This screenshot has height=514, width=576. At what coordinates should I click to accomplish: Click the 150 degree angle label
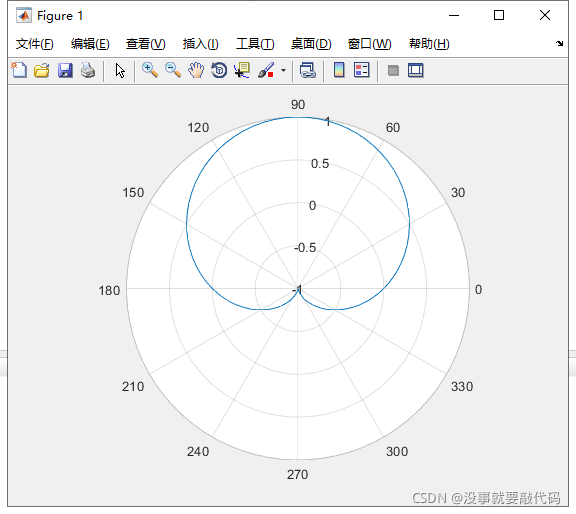(x=133, y=193)
